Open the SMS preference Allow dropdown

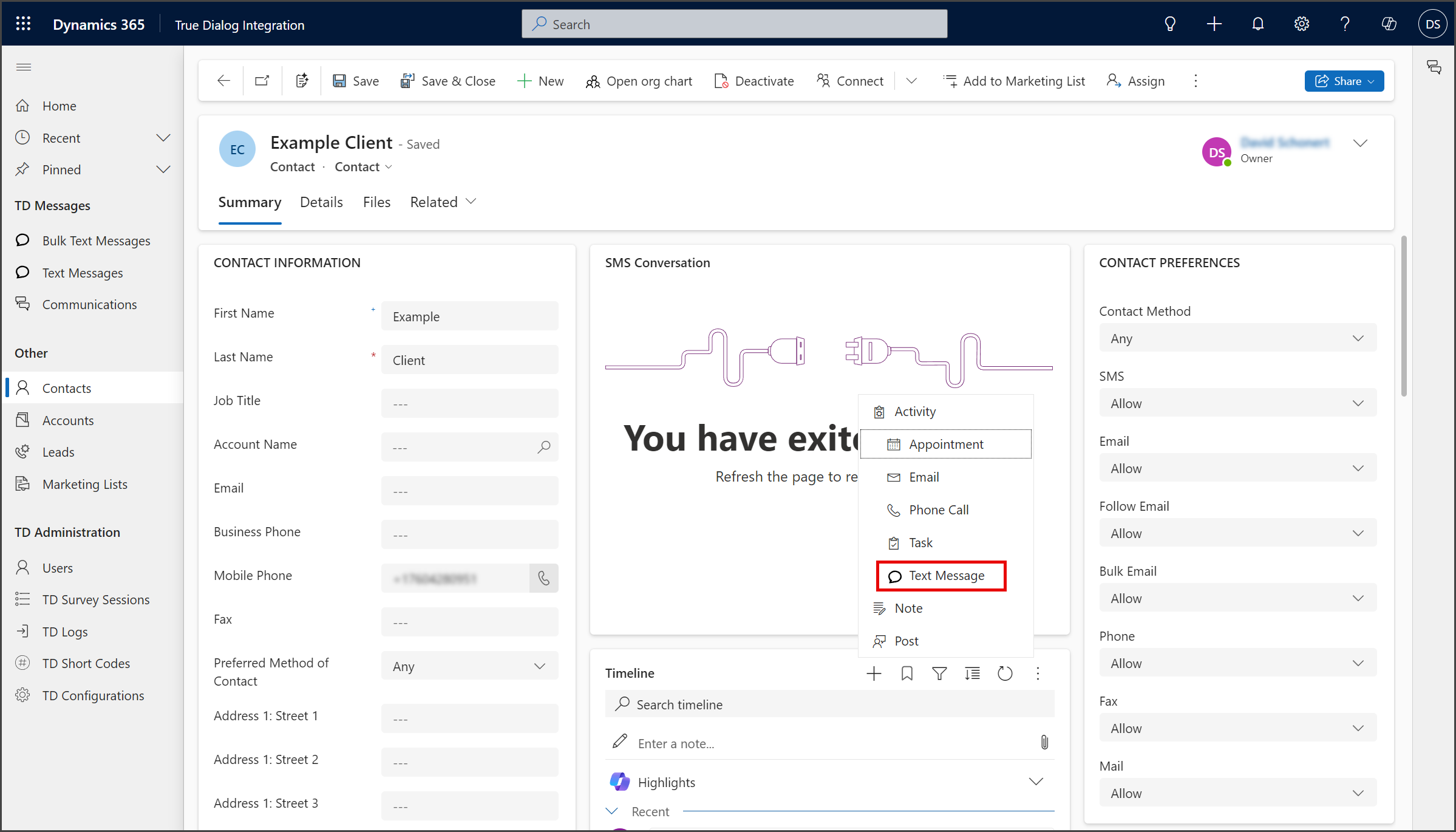[1237, 403]
